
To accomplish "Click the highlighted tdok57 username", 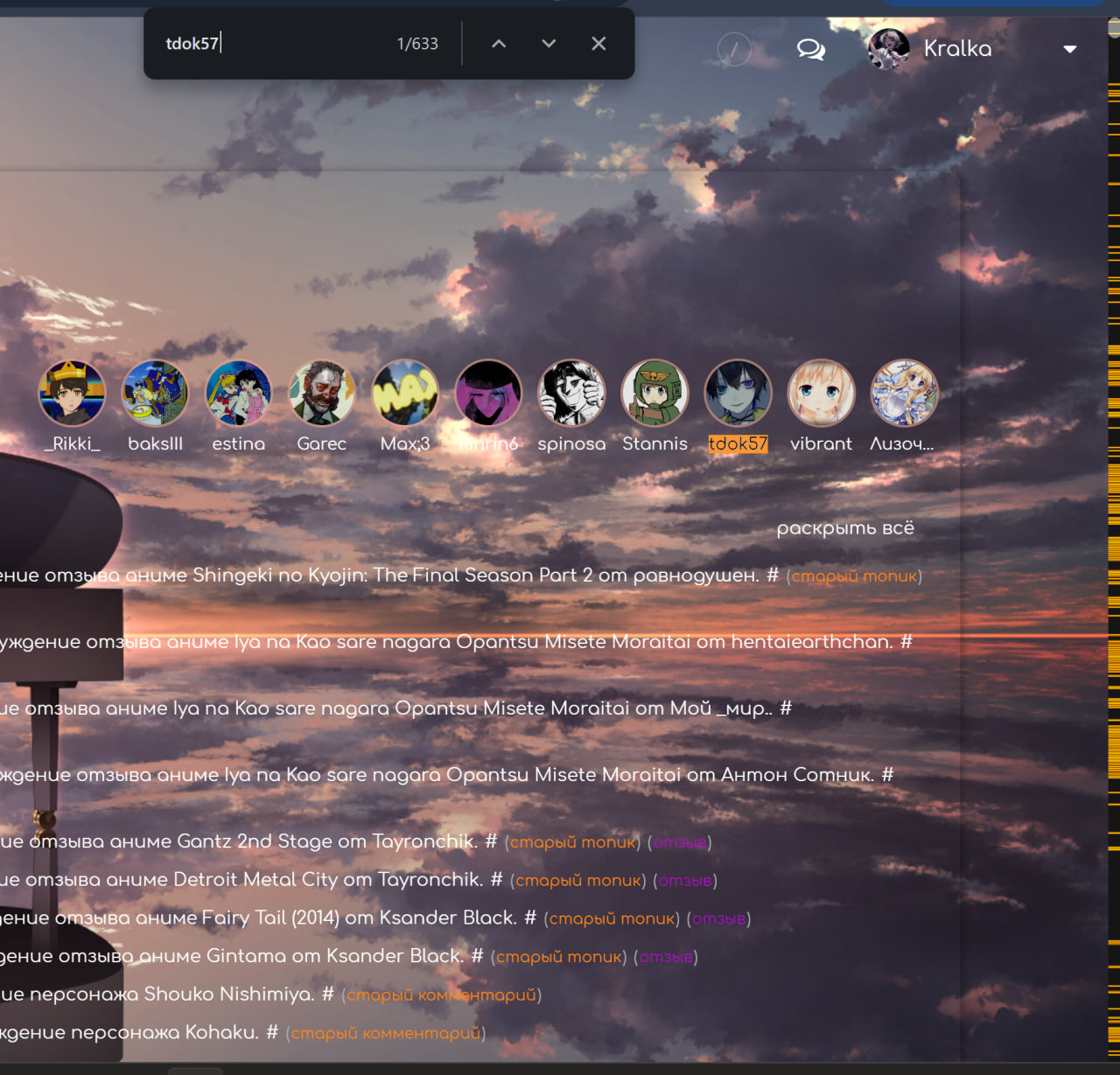I will [x=738, y=443].
